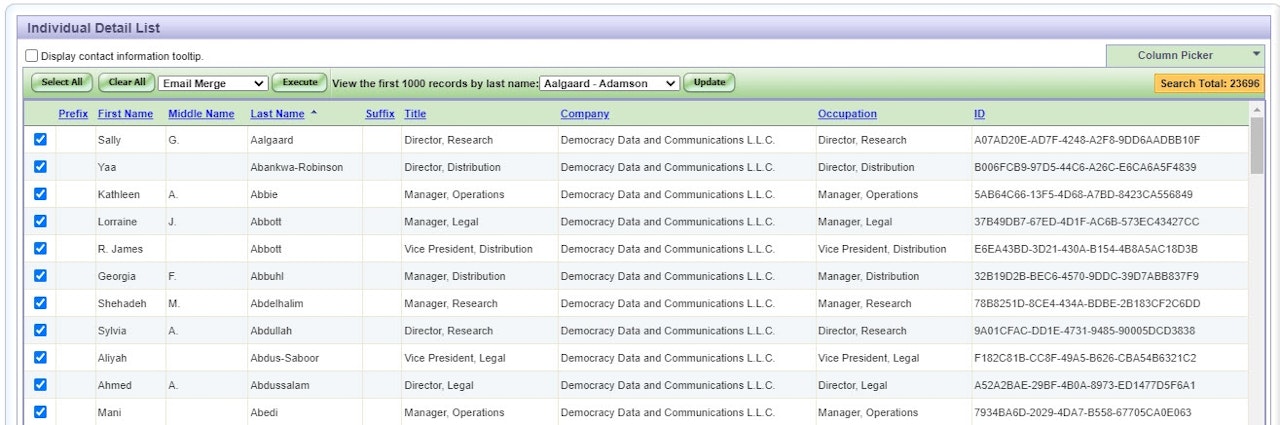Sort by Occupation column header
Screen dimensions: 1280x425
pyautogui.click(x=846, y=114)
